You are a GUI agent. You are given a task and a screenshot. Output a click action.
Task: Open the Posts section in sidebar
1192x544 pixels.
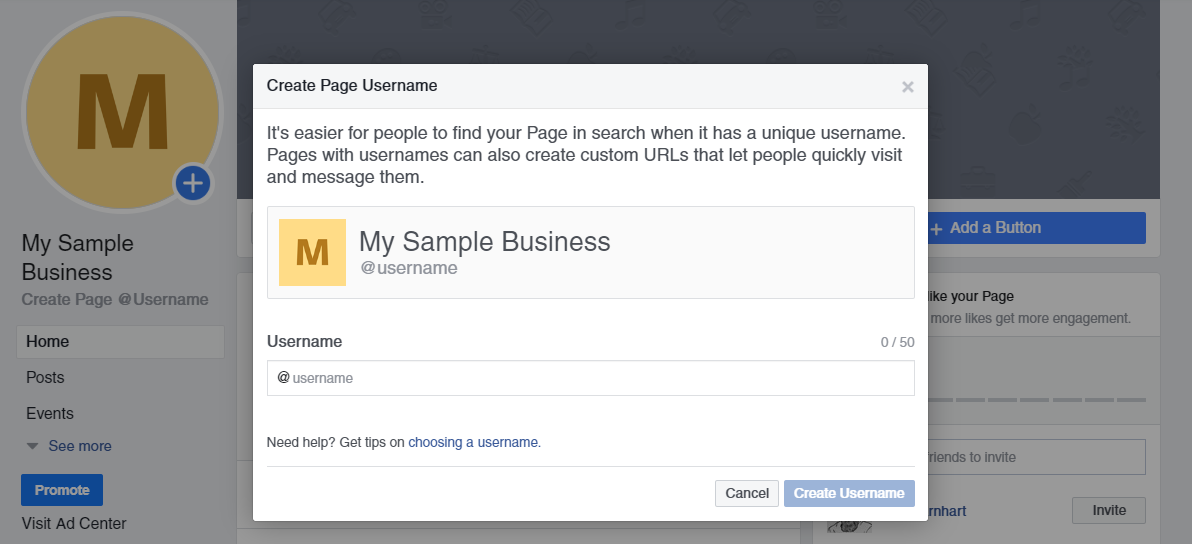click(x=45, y=378)
